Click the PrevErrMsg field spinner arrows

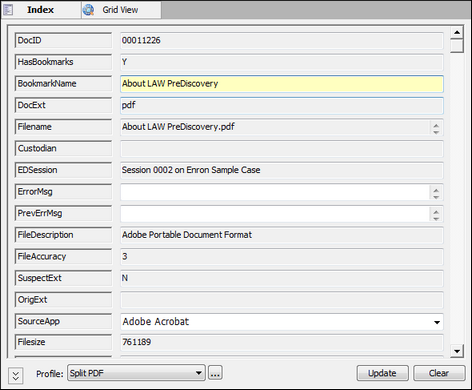point(436,214)
